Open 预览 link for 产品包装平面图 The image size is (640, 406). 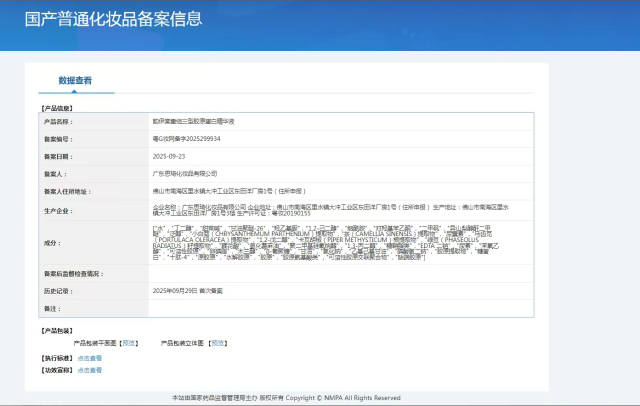pyautogui.click(x=129, y=343)
